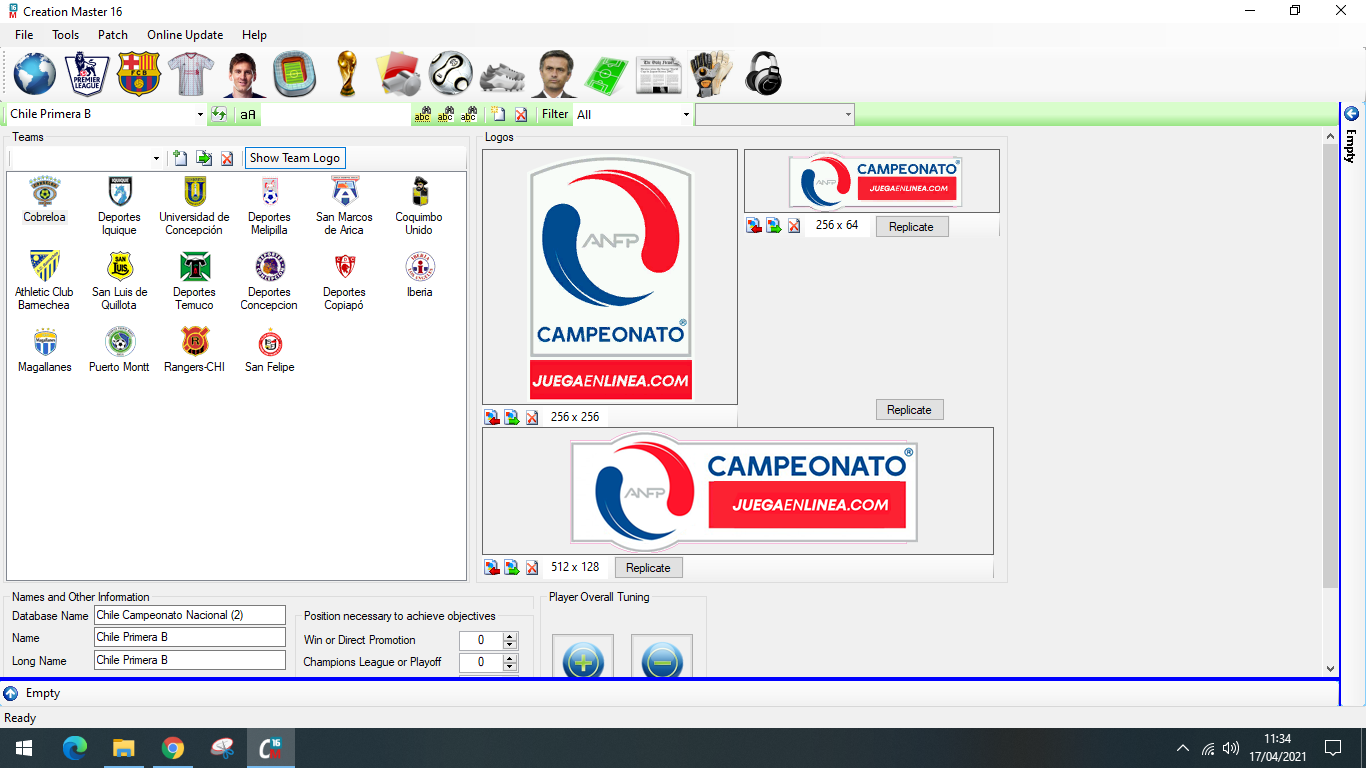Viewport: 1366px width, 768px height.
Task: Delete the league with the red X icon
Action: click(521, 114)
